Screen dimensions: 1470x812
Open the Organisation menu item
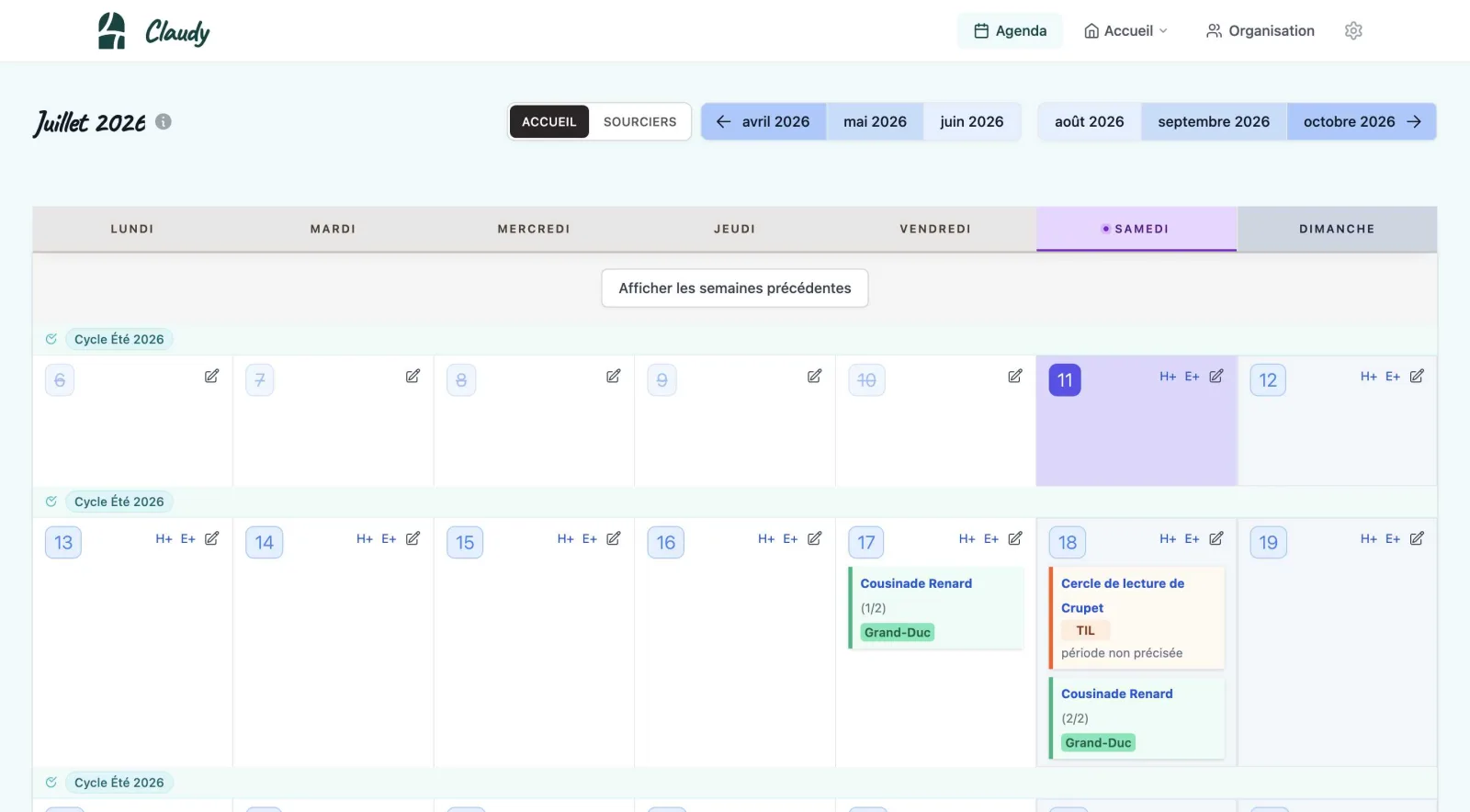click(x=1260, y=31)
